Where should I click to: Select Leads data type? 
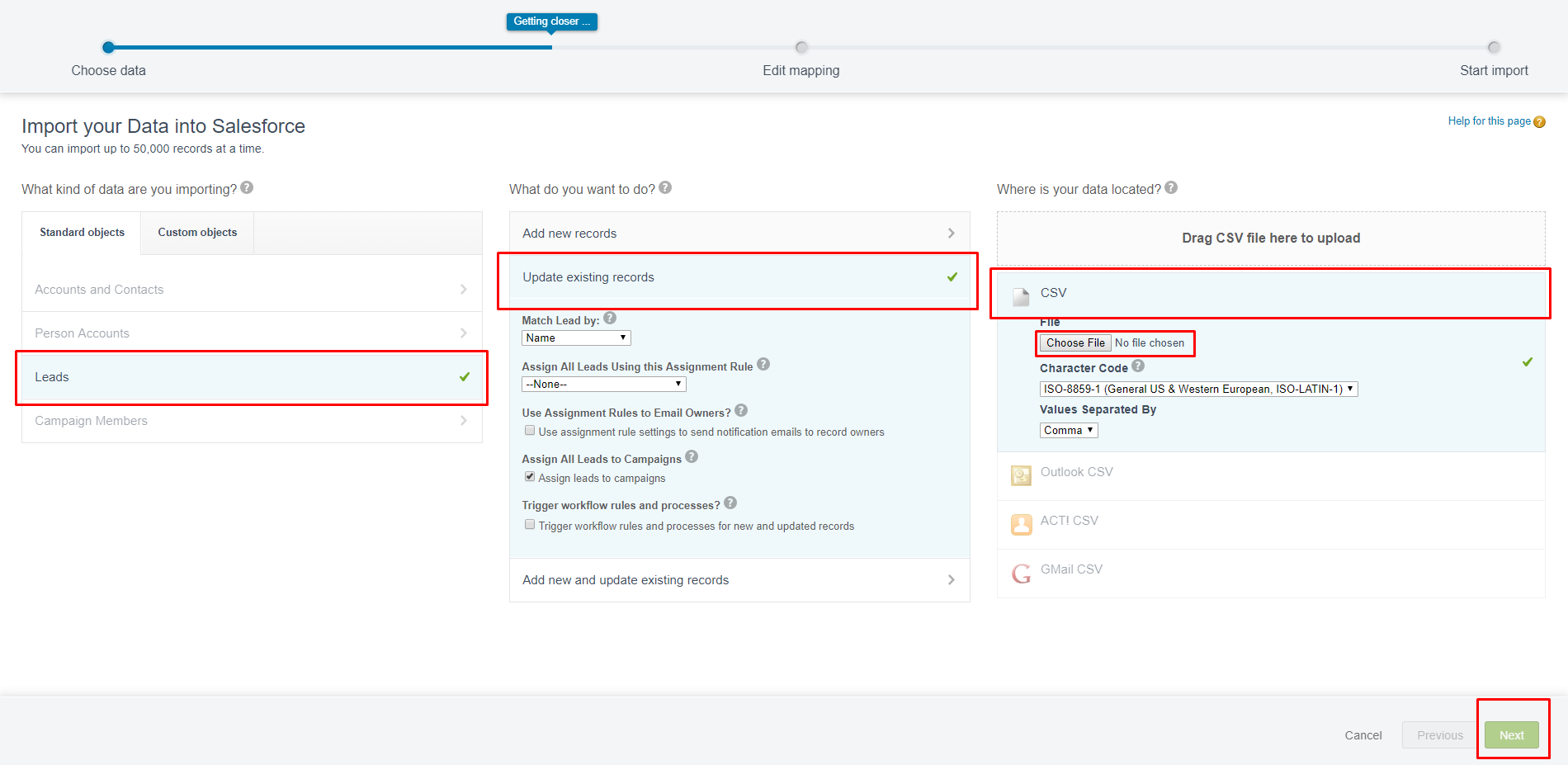pyautogui.click(x=252, y=377)
